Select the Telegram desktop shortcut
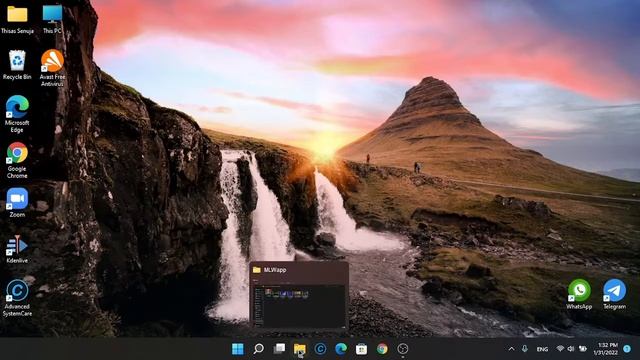Viewport: 640px width, 360px height. (614, 294)
